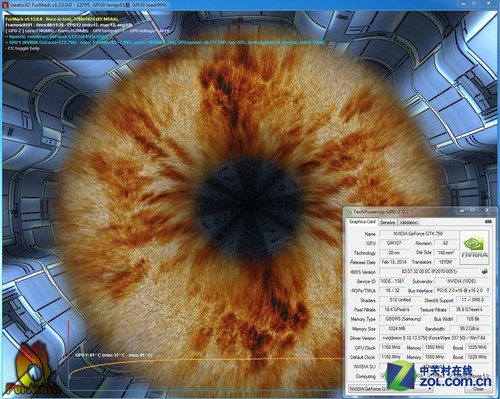Click the Memory field in Default Clock row
The height and width of the screenshot is (399, 500).
pyautogui.click(x=434, y=357)
